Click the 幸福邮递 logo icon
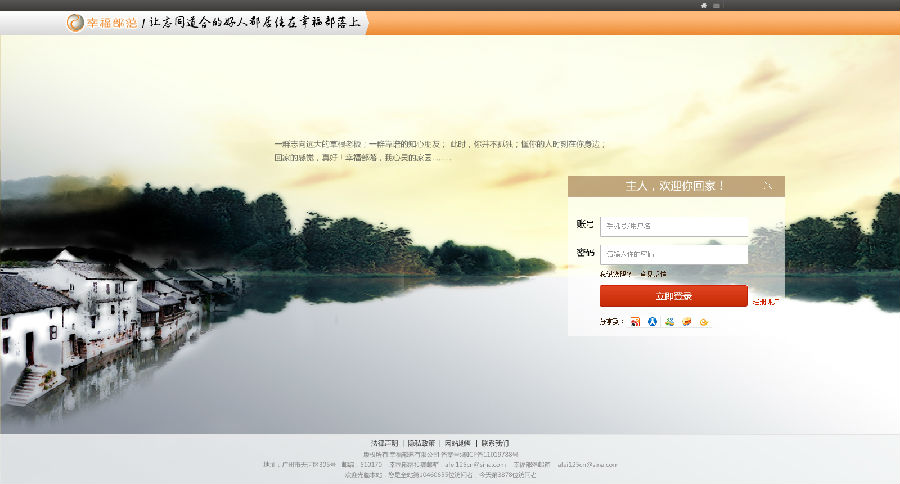 [x=76, y=23]
